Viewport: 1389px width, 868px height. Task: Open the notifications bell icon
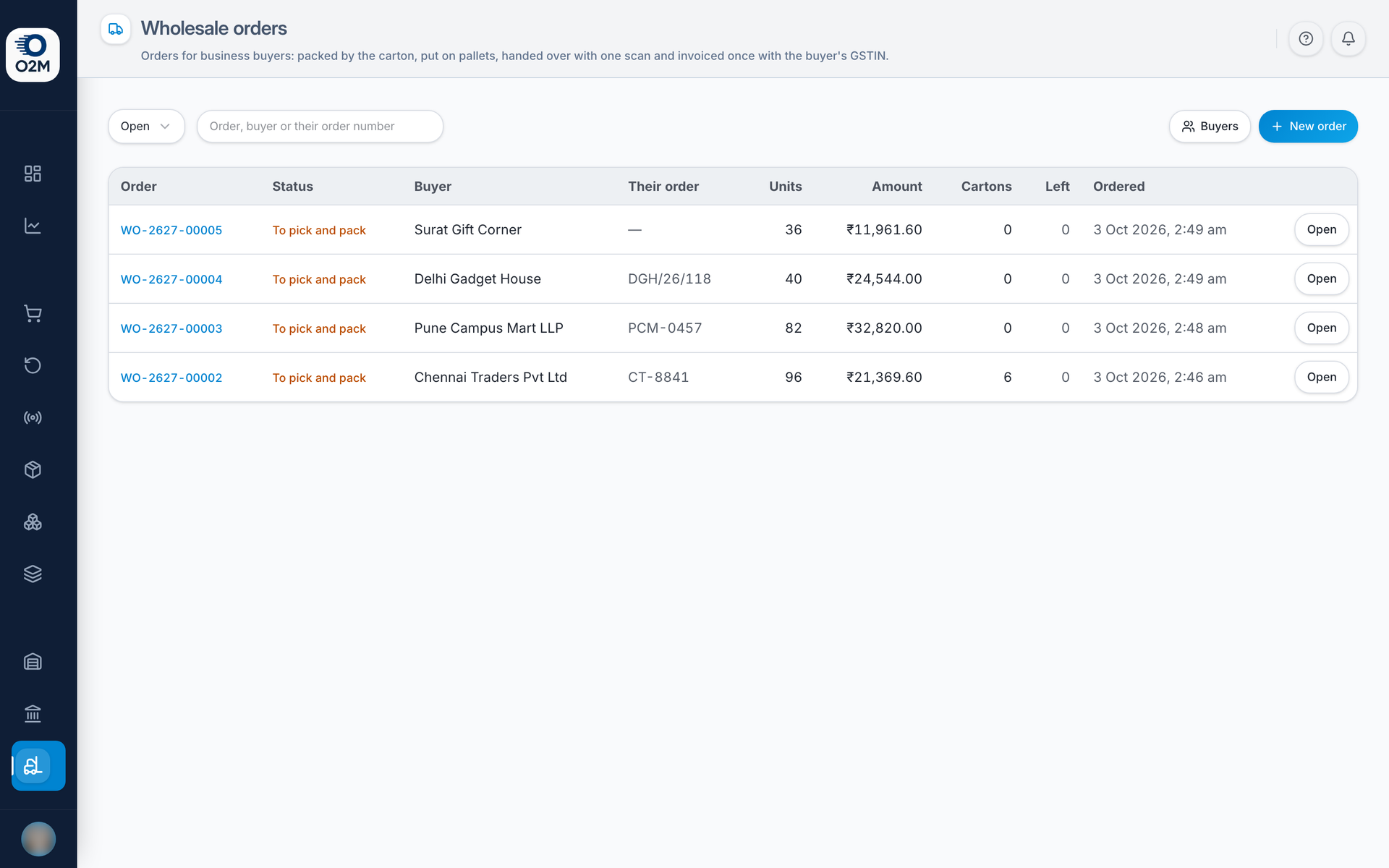click(1348, 39)
